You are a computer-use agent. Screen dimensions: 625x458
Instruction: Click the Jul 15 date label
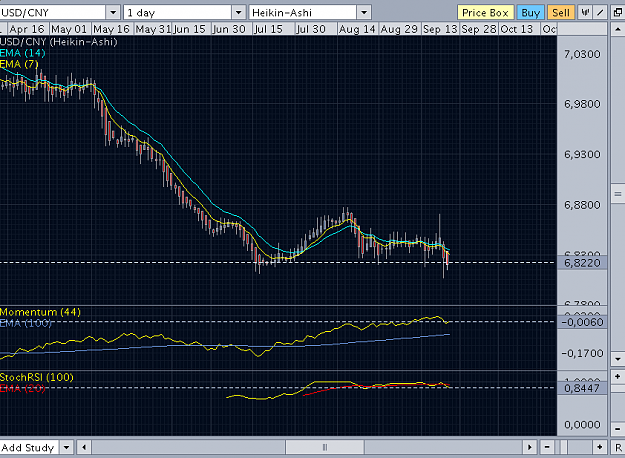268,29
